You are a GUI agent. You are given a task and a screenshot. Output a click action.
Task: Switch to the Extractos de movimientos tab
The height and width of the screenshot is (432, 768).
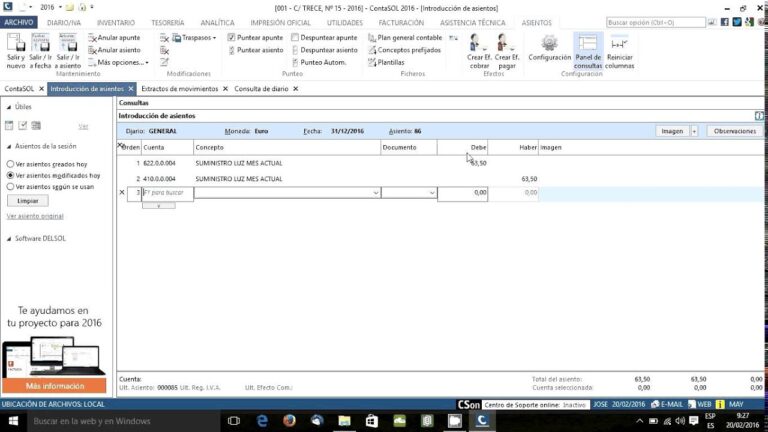[179, 89]
